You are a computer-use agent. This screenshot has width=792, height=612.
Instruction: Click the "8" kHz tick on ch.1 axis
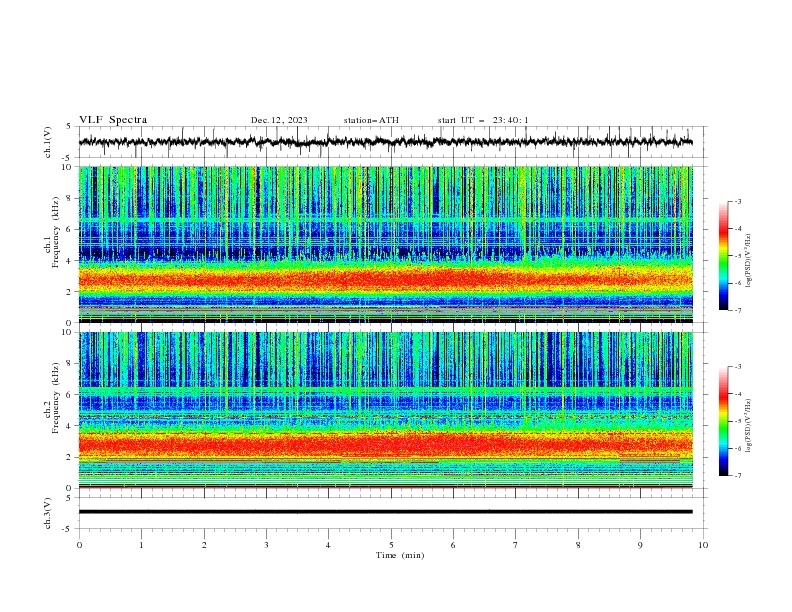tap(69, 198)
